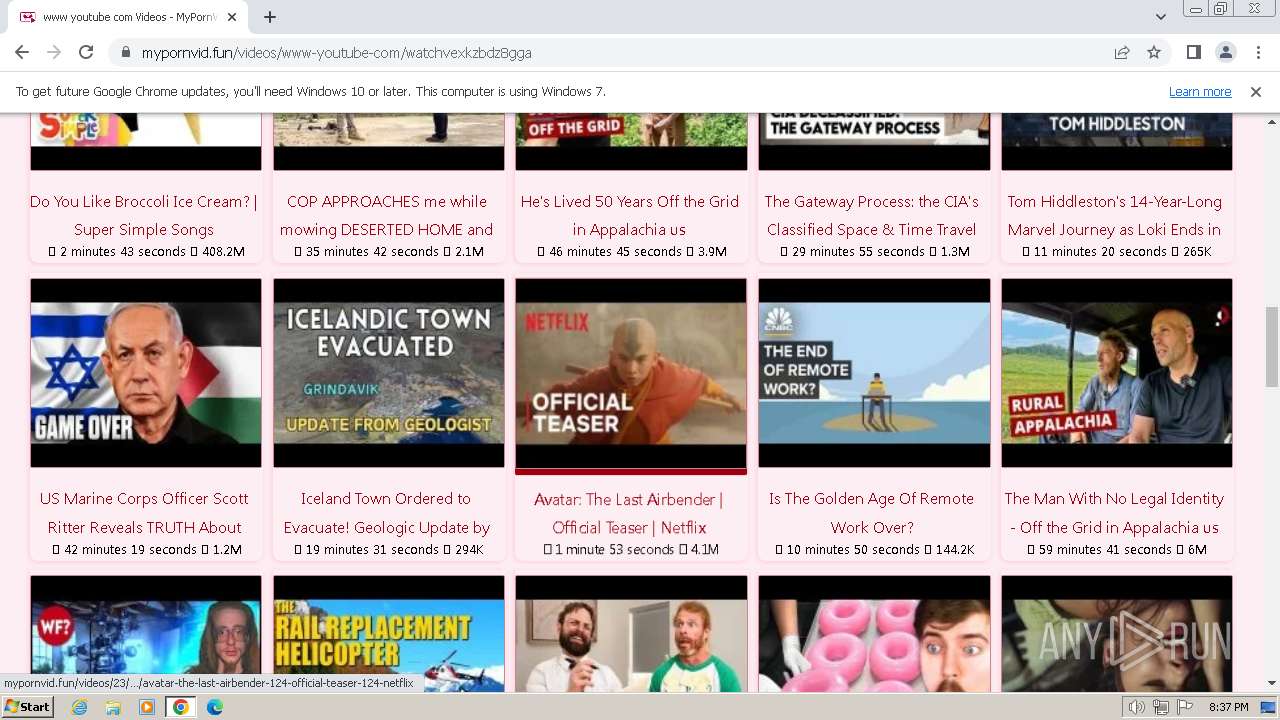1280x720 pixels.
Task: Click the WF? studio thumbnail
Action: pos(146,634)
